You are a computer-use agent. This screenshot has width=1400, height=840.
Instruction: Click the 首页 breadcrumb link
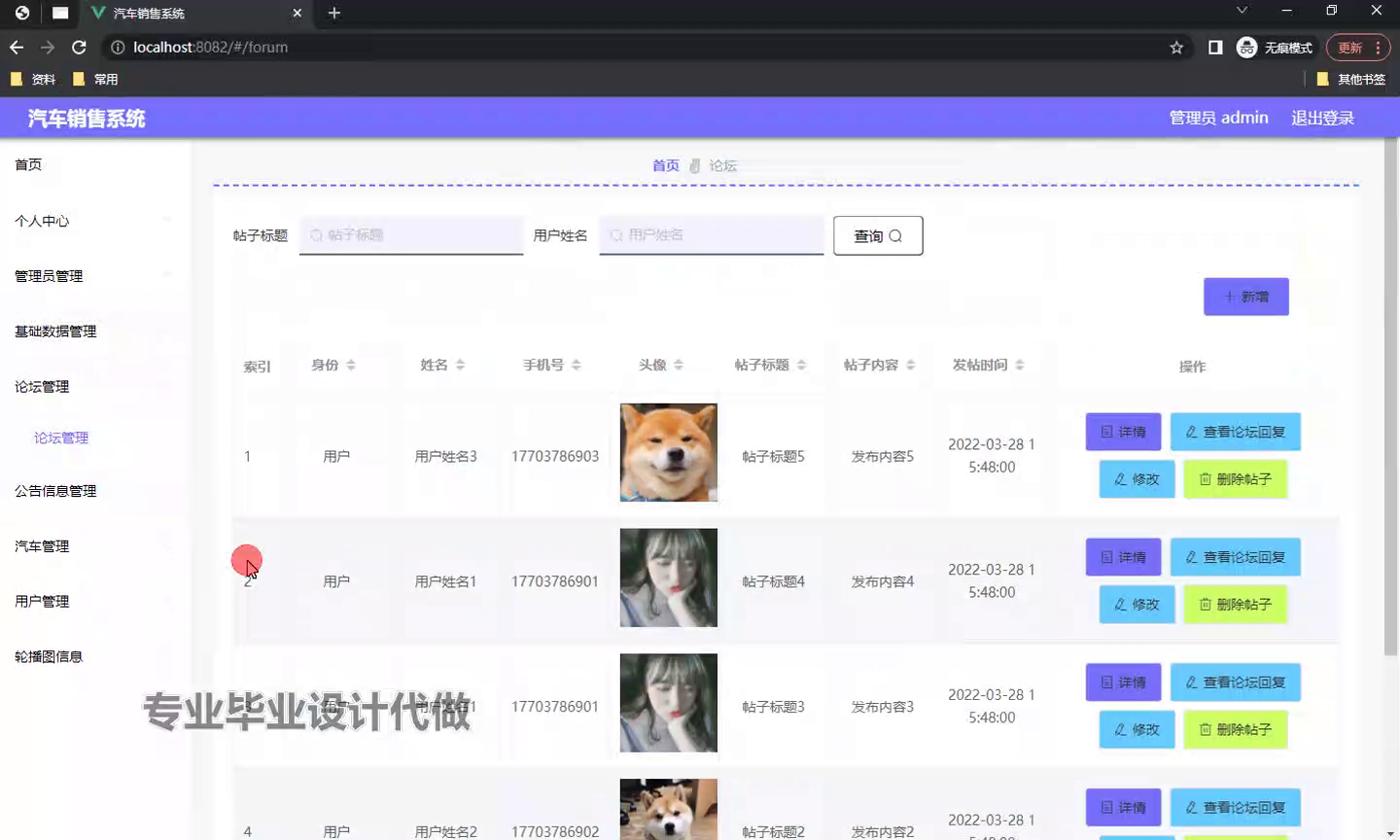[666, 166]
